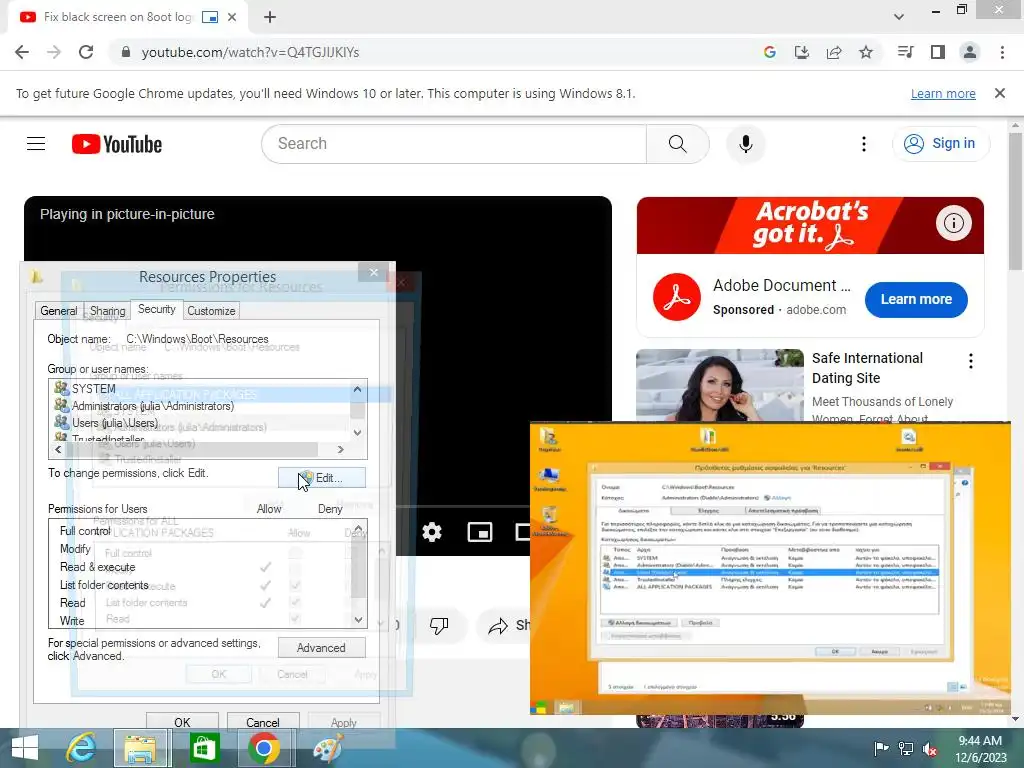The width and height of the screenshot is (1024, 768).
Task: Click the dating site ad thumbnail
Action: 720,385
